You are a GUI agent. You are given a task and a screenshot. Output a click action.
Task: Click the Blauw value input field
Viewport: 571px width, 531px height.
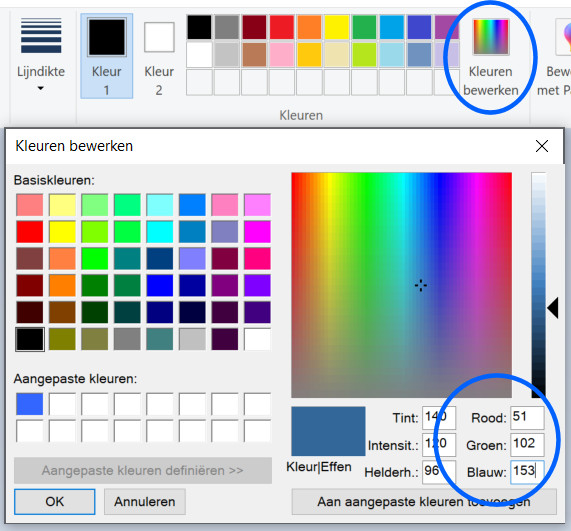point(527,472)
